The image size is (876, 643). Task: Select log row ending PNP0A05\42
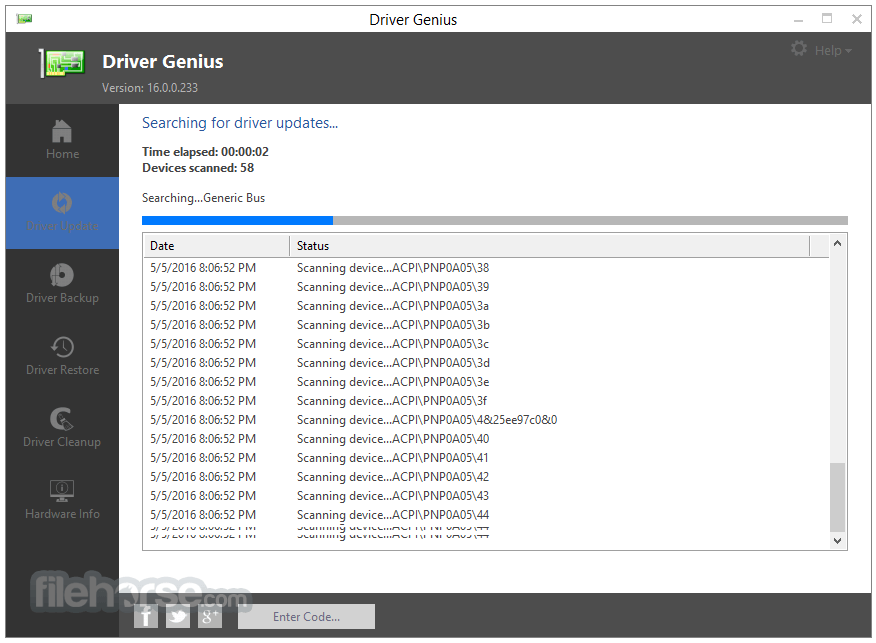tap(486, 477)
